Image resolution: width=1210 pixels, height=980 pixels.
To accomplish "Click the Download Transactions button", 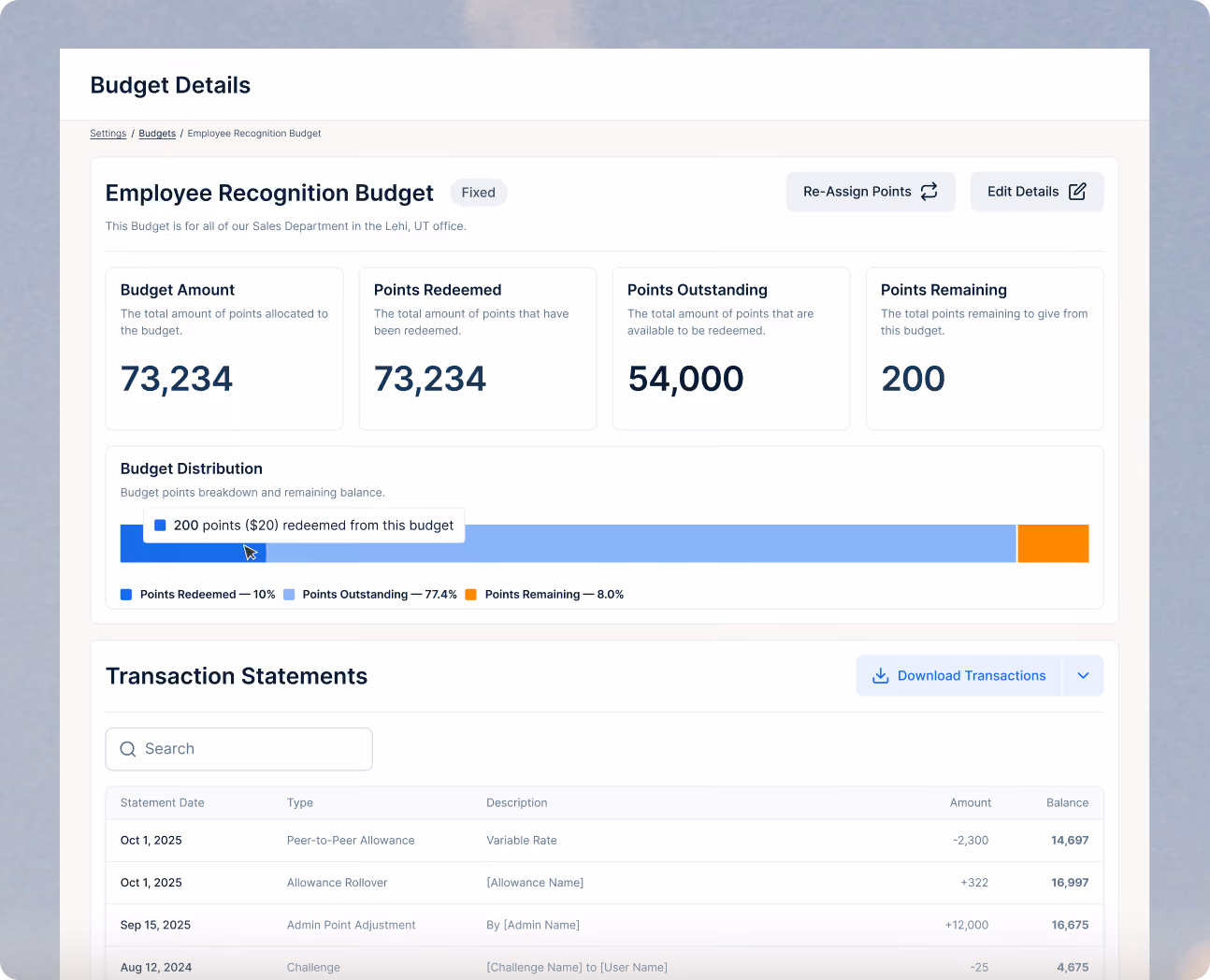I will [x=958, y=676].
